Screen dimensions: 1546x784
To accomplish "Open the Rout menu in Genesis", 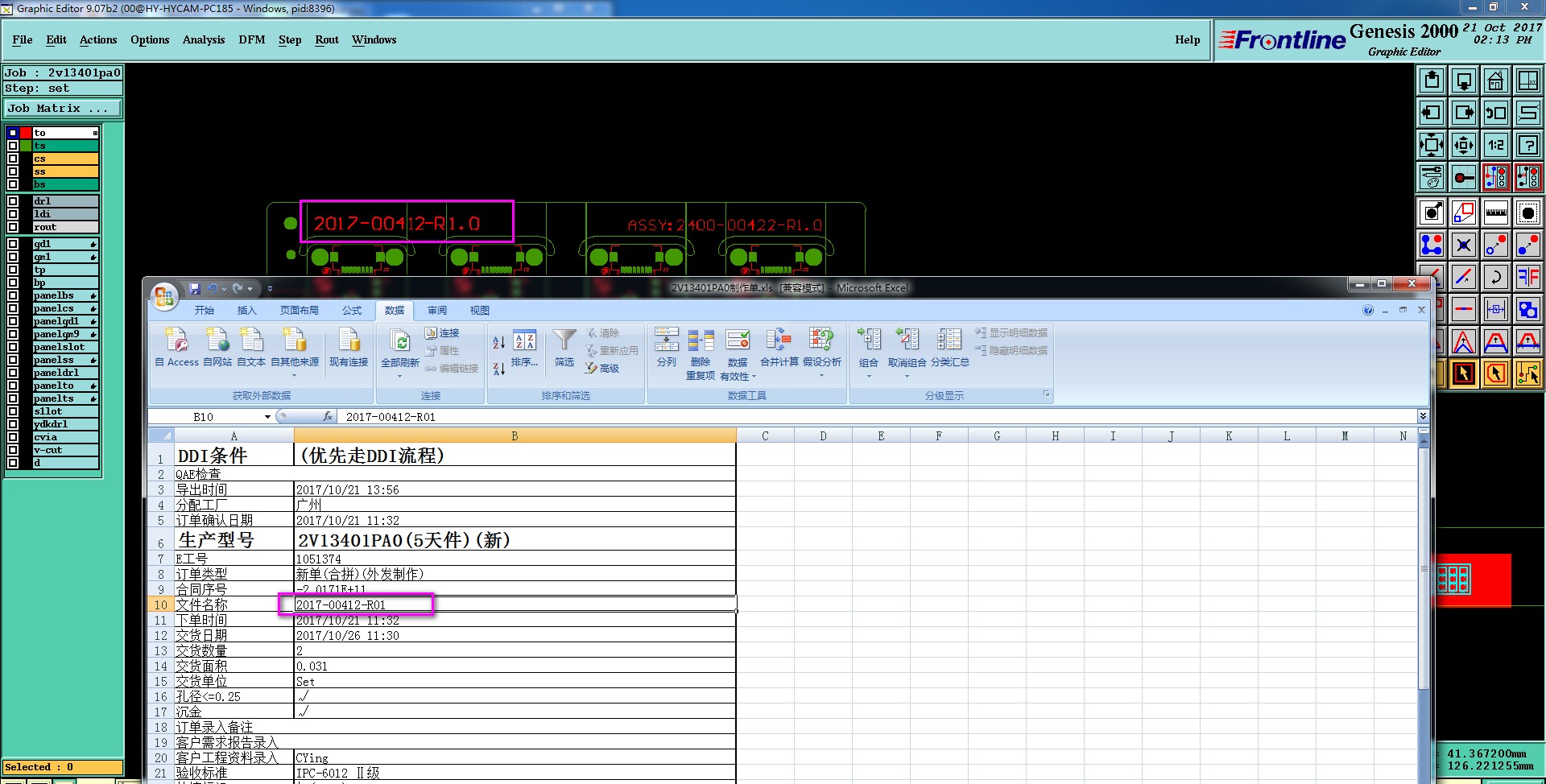I will pos(327,39).
